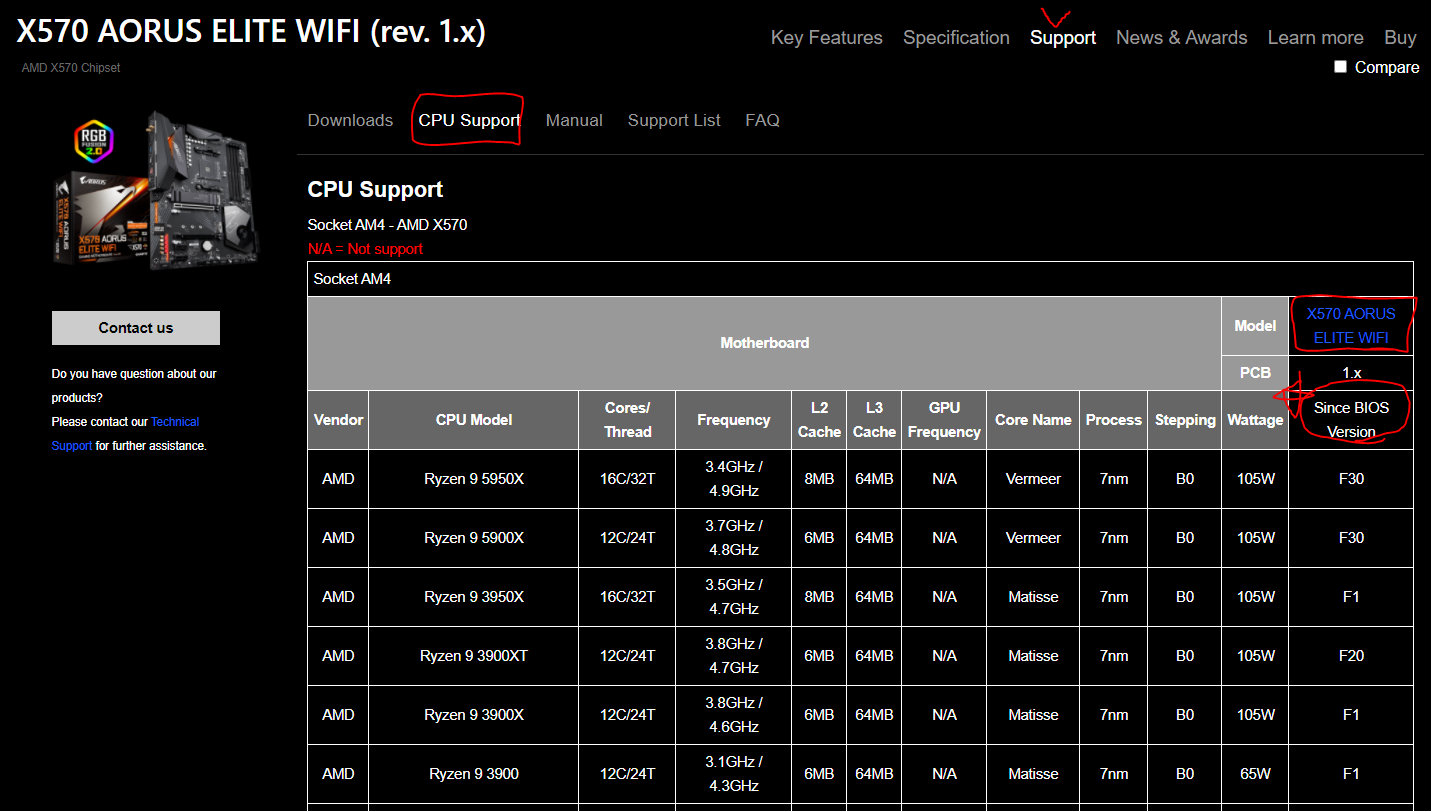Click the Frequency column header
The height and width of the screenshot is (811, 1431).
(x=733, y=420)
